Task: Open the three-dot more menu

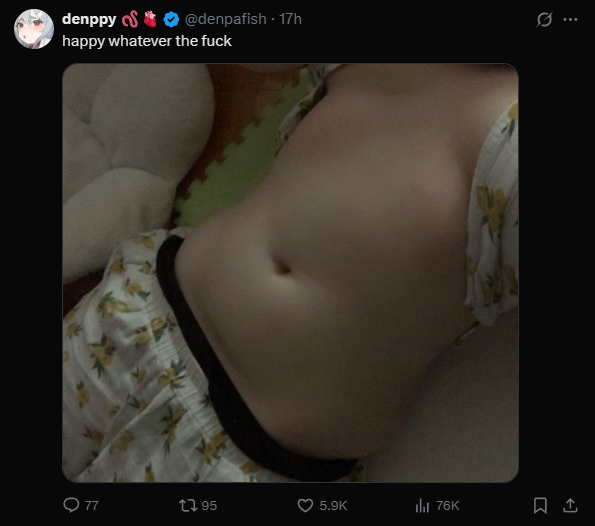Action: [x=570, y=19]
